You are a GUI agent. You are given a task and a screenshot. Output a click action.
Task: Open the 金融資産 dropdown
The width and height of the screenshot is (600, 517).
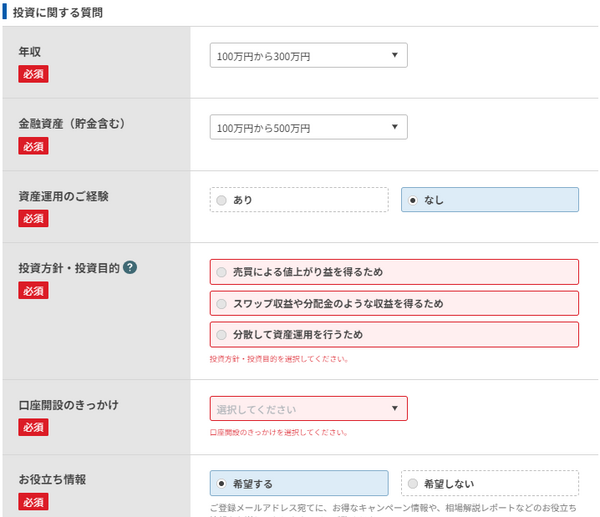pyautogui.click(x=308, y=128)
